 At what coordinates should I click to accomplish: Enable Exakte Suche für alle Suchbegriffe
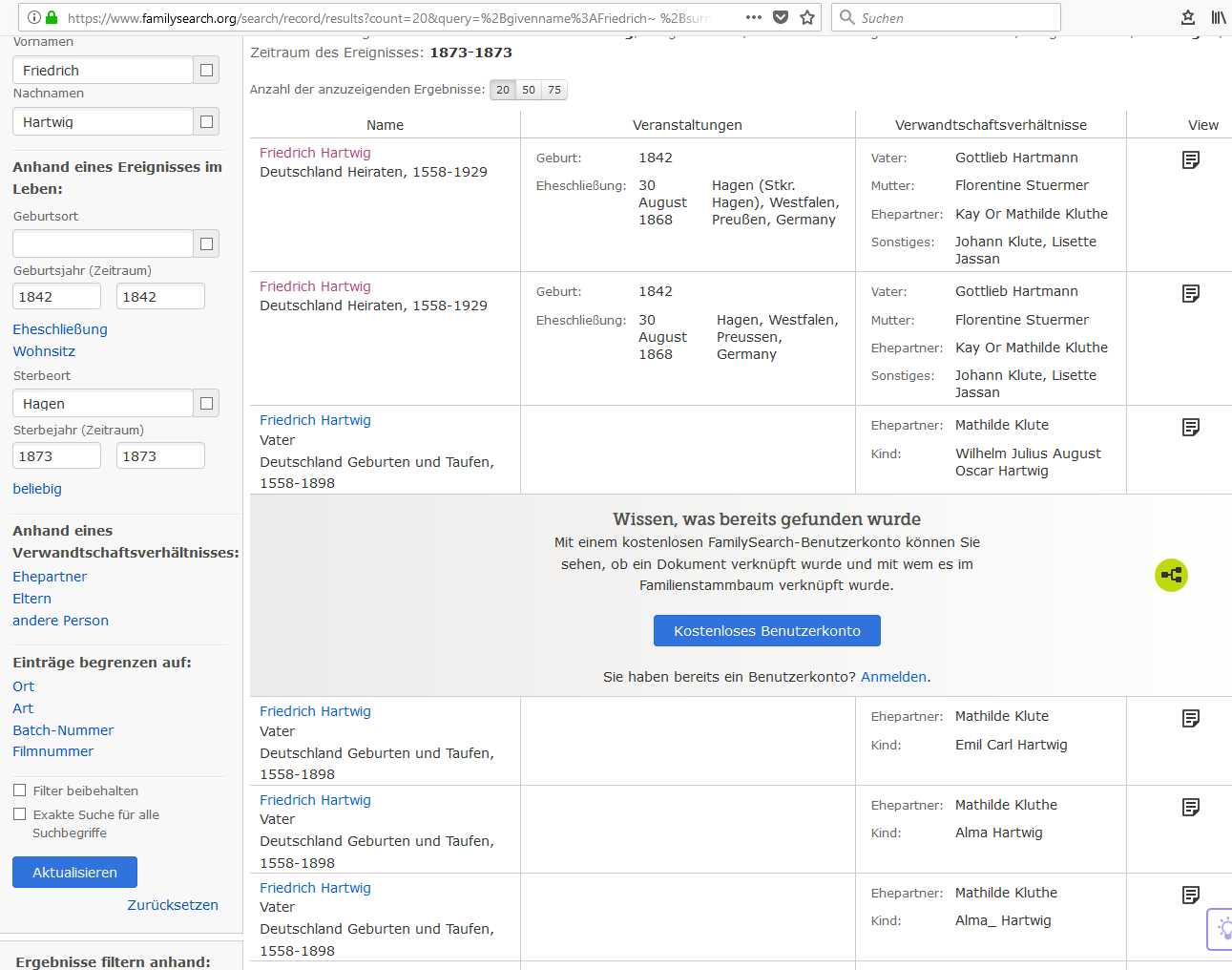pyautogui.click(x=19, y=814)
